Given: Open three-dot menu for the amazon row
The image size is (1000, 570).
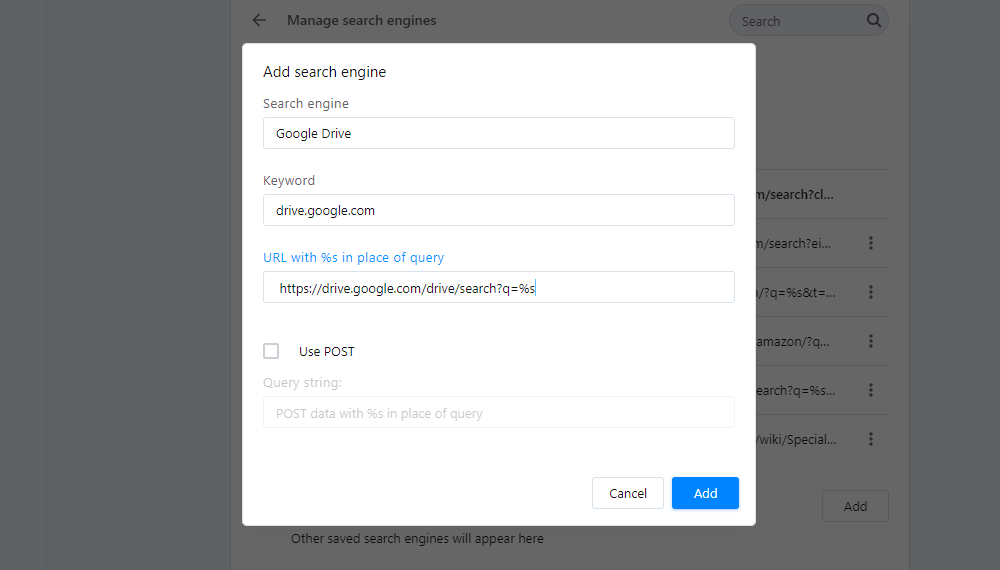Looking at the screenshot, I should [x=871, y=341].
